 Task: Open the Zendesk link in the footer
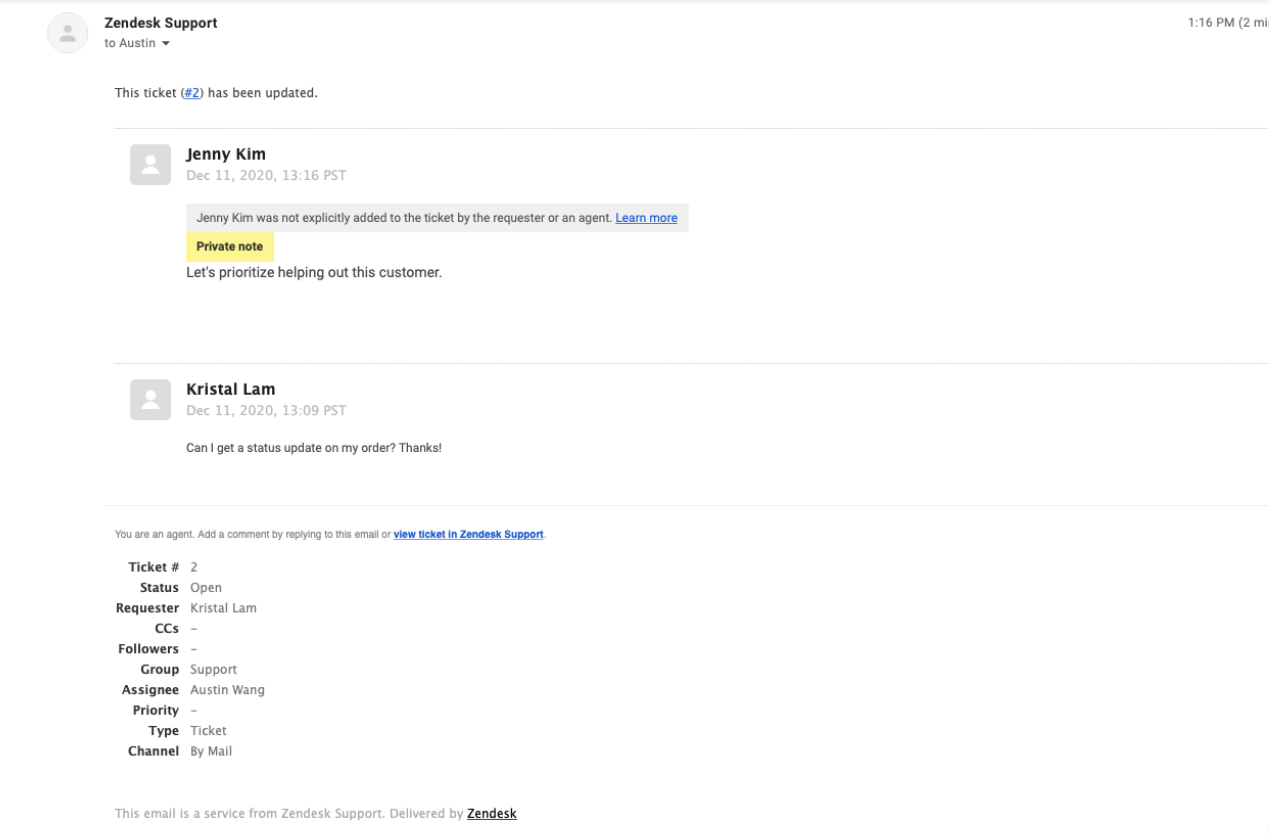click(x=491, y=813)
